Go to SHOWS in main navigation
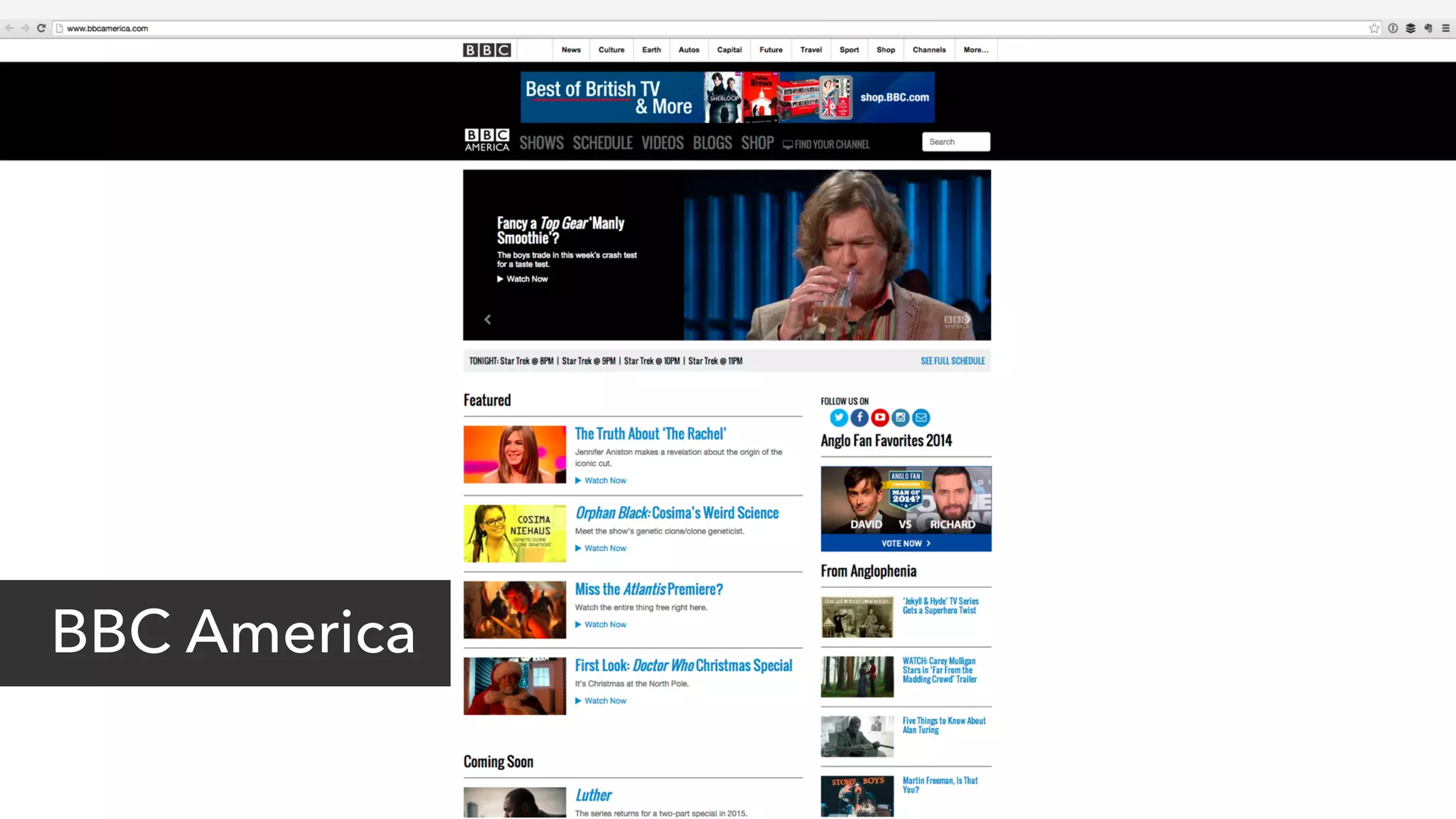Screen dimensions: 1456x819 click(x=541, y=143)
